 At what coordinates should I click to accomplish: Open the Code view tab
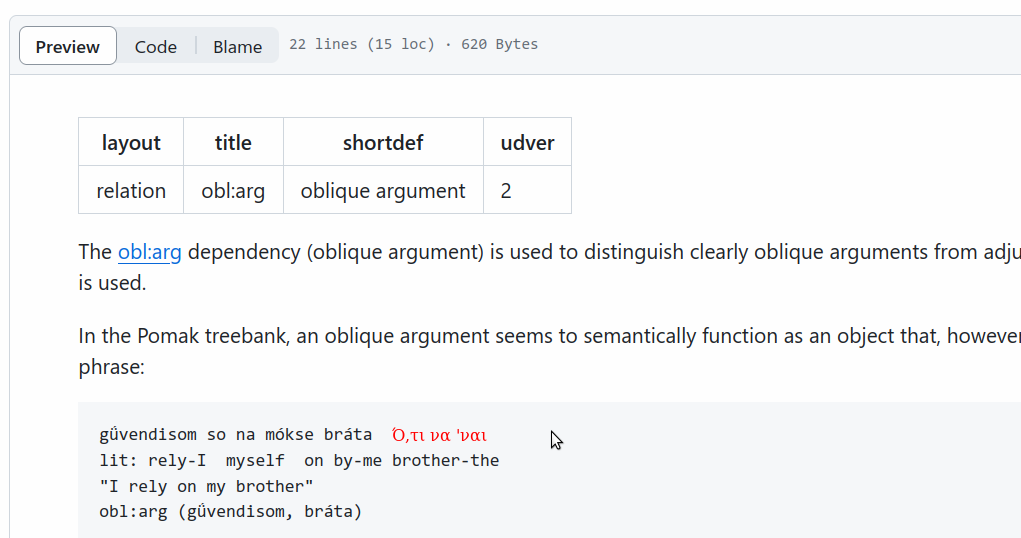156,46
